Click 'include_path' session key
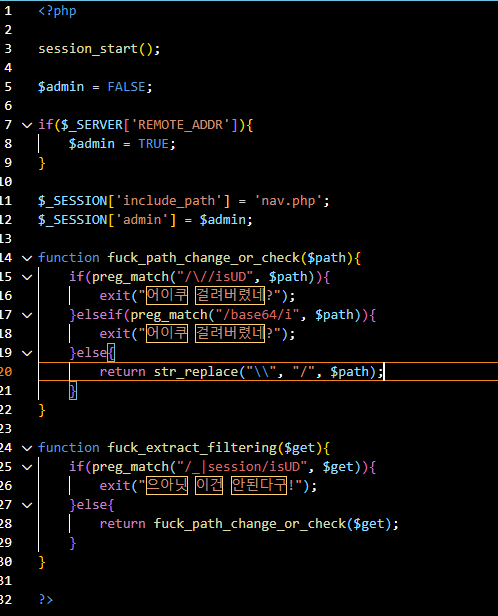This screenshot has height=616, width=498. (169, 201)
